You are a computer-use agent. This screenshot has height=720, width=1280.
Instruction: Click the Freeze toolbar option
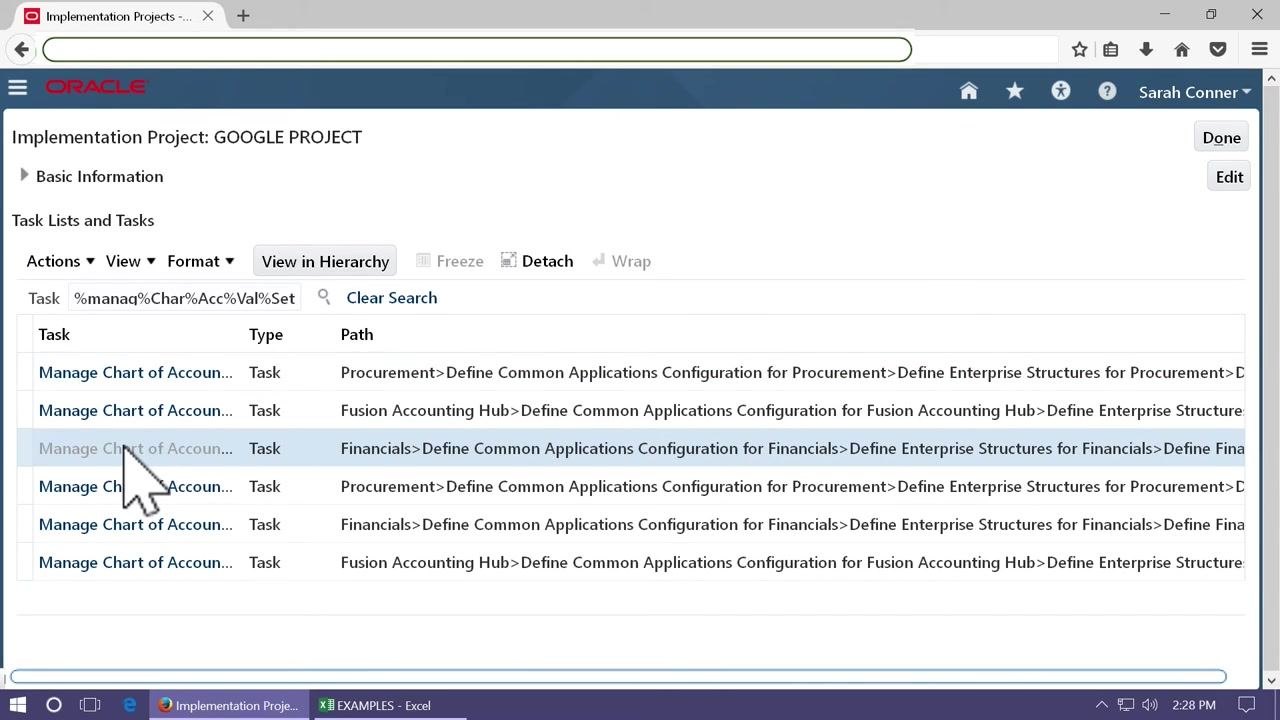(x=450, y=261)
